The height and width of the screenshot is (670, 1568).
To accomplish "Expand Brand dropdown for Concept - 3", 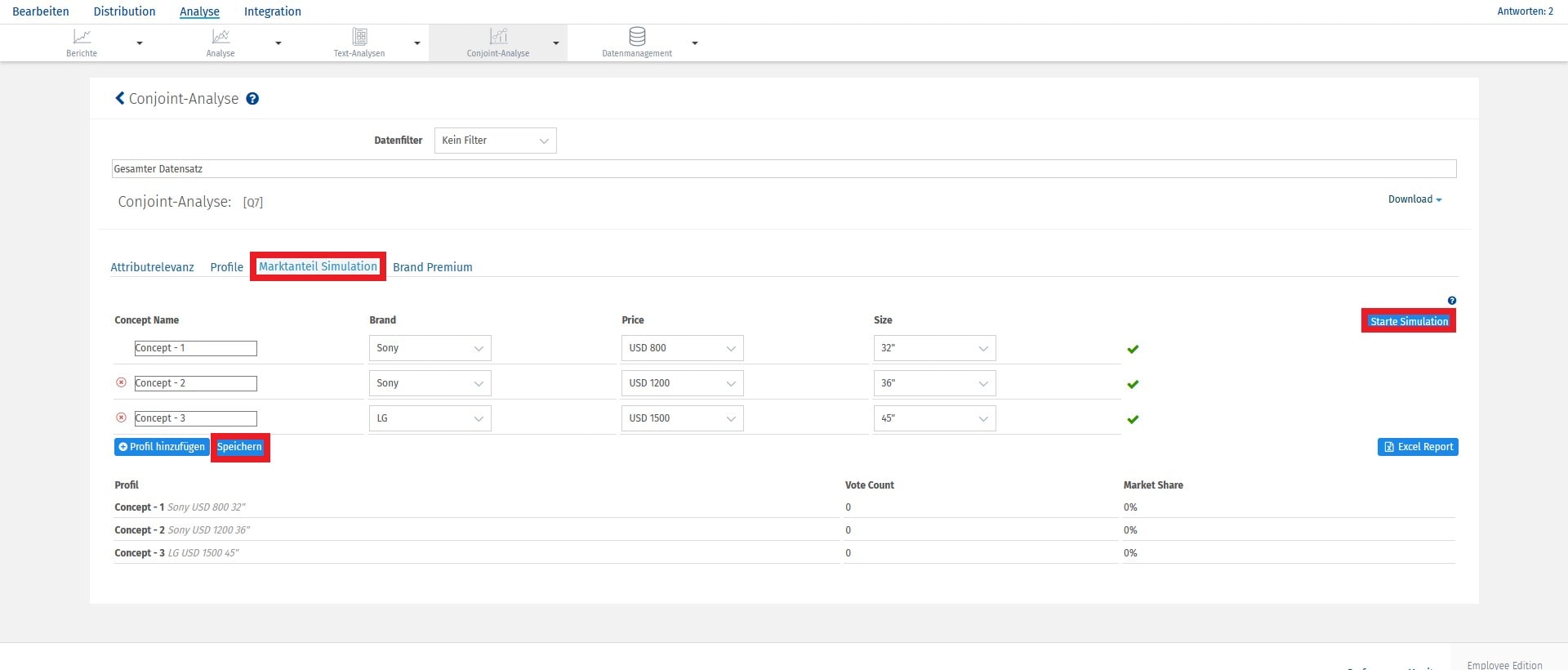I will coord(430,418).
